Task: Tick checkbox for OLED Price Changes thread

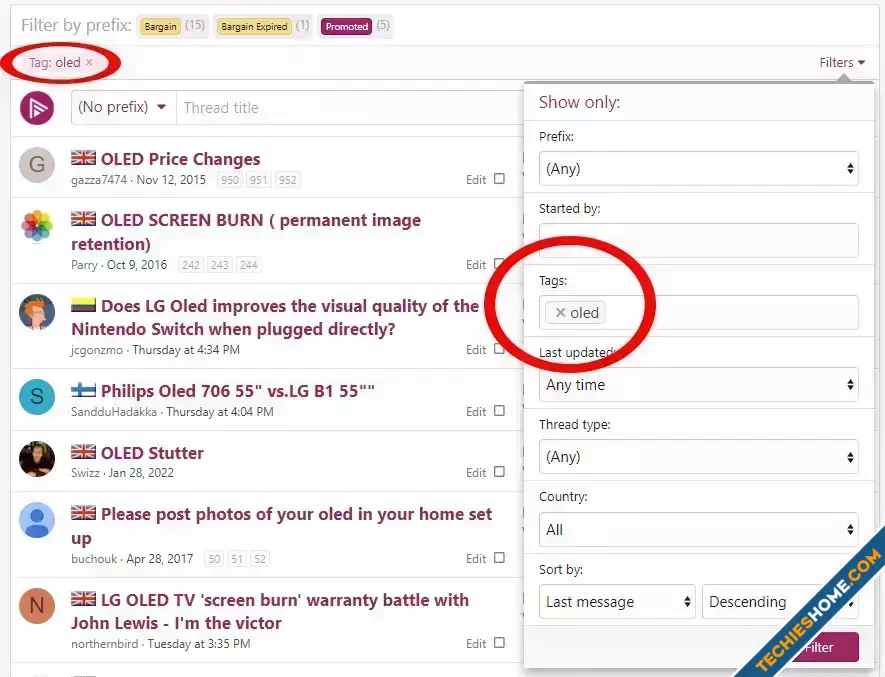Action: 500,178
